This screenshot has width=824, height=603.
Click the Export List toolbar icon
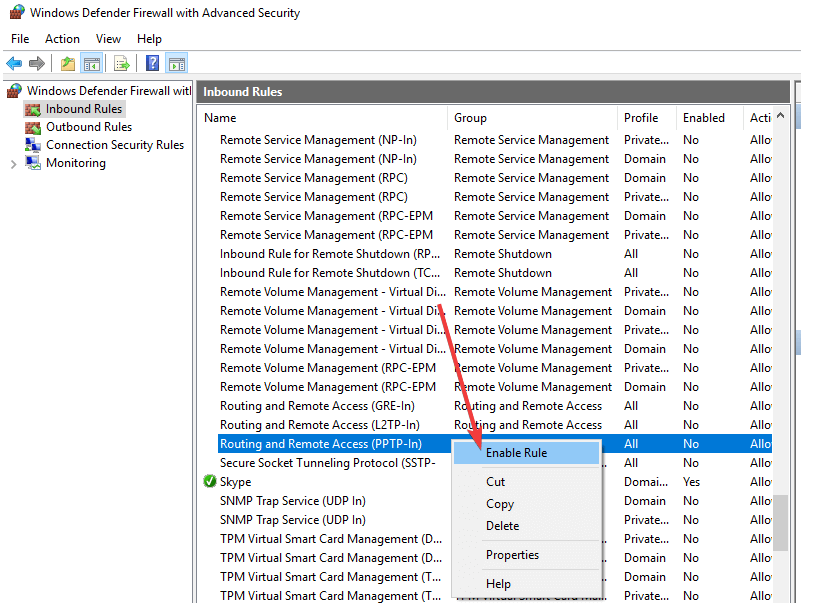(121, 64)
